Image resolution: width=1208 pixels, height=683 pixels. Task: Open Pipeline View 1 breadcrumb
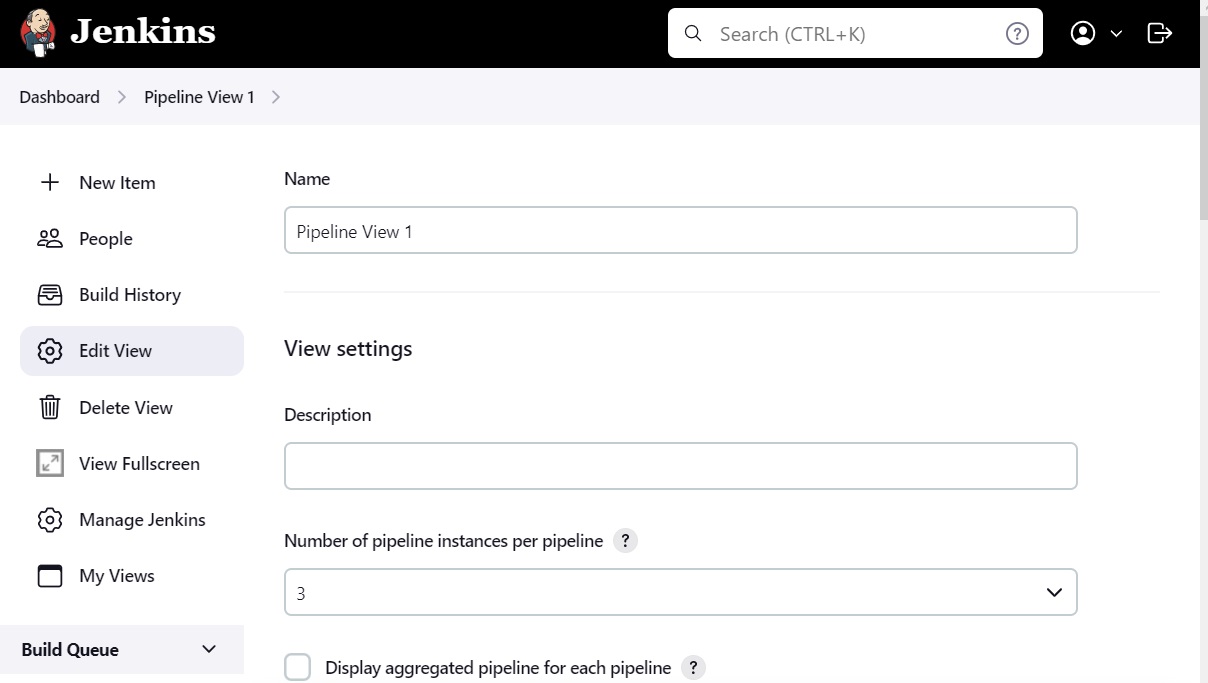point(199,97)
